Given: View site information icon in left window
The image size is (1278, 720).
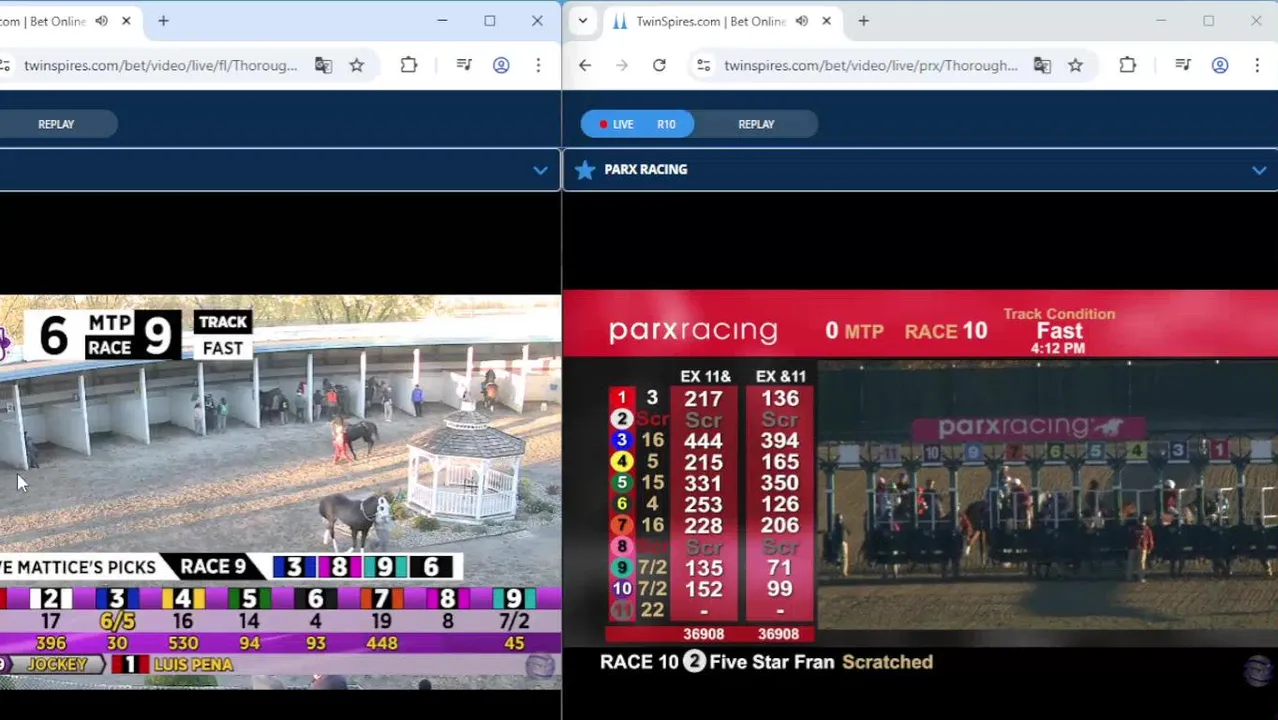Looking at the screenshot, I should point(5,65).
